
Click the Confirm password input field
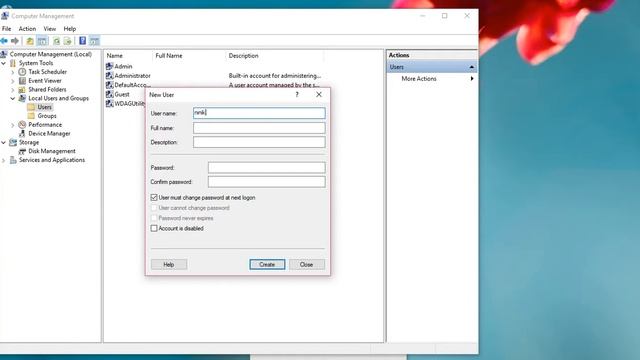click(267, 182)
